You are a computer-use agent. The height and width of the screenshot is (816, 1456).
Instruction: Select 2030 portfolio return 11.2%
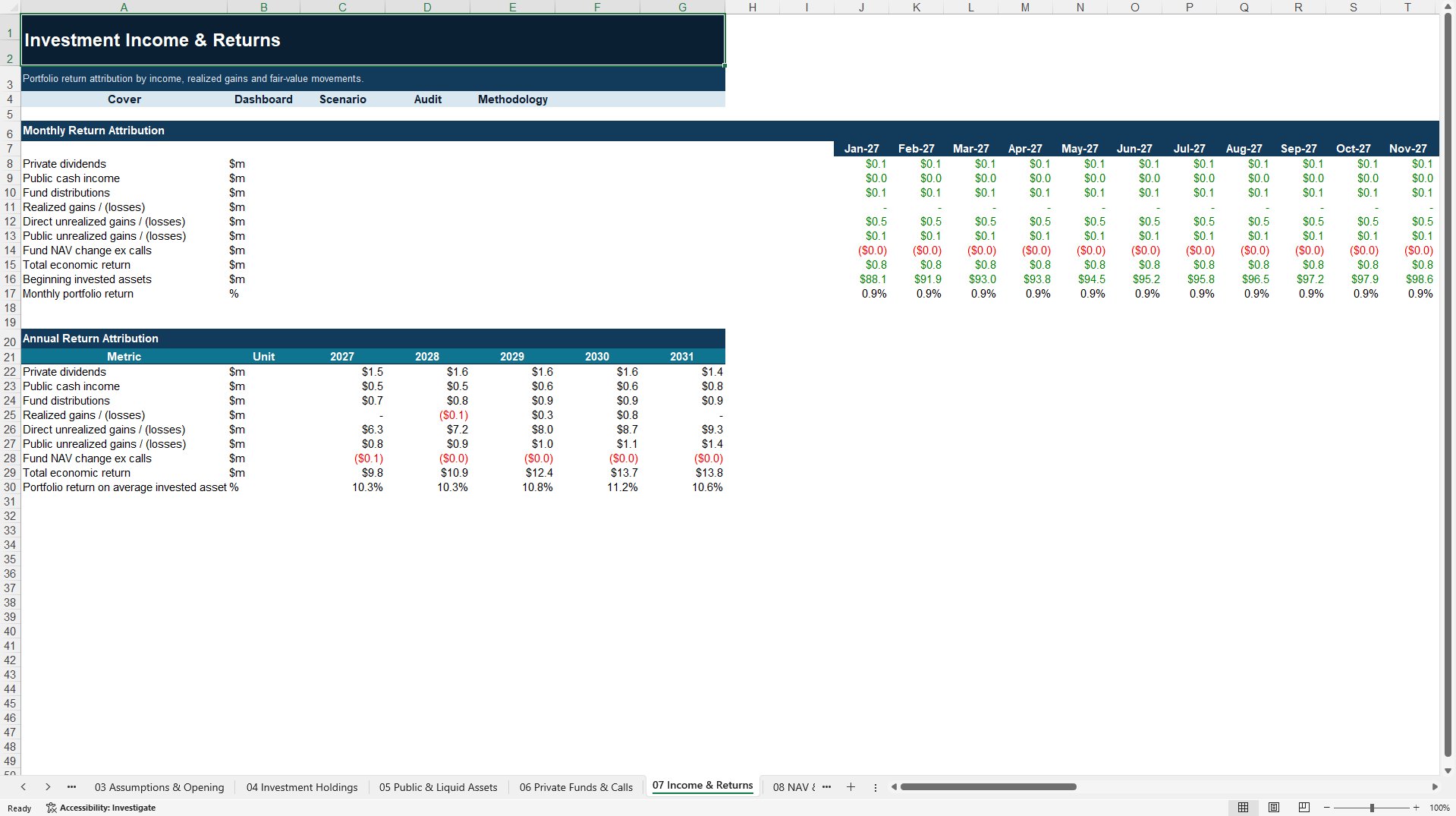coord(597,487)
